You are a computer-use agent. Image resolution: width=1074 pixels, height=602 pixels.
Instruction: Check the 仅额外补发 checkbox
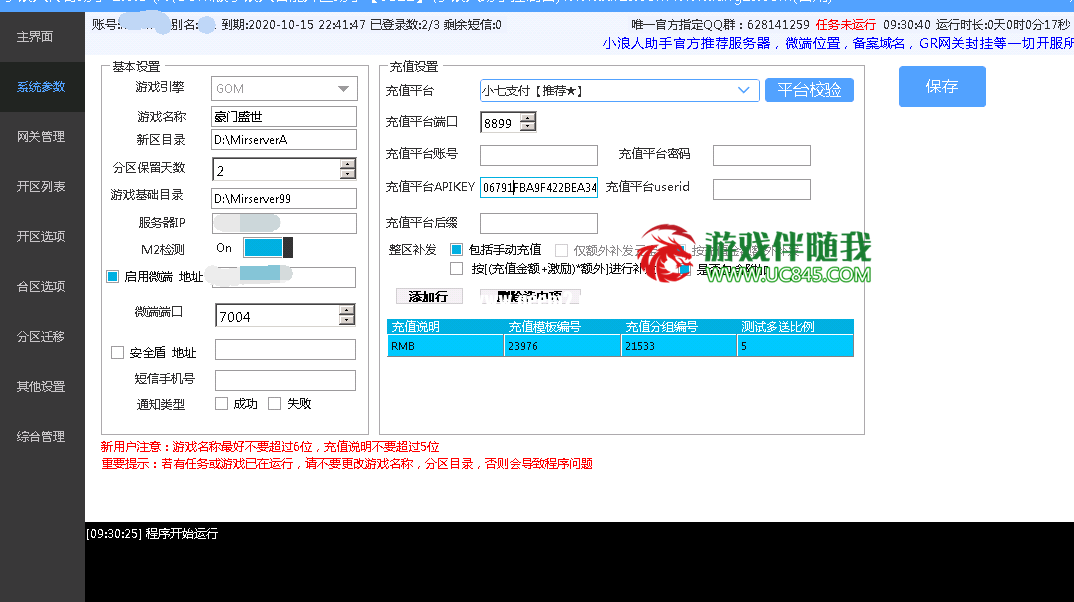pos(562,251)
